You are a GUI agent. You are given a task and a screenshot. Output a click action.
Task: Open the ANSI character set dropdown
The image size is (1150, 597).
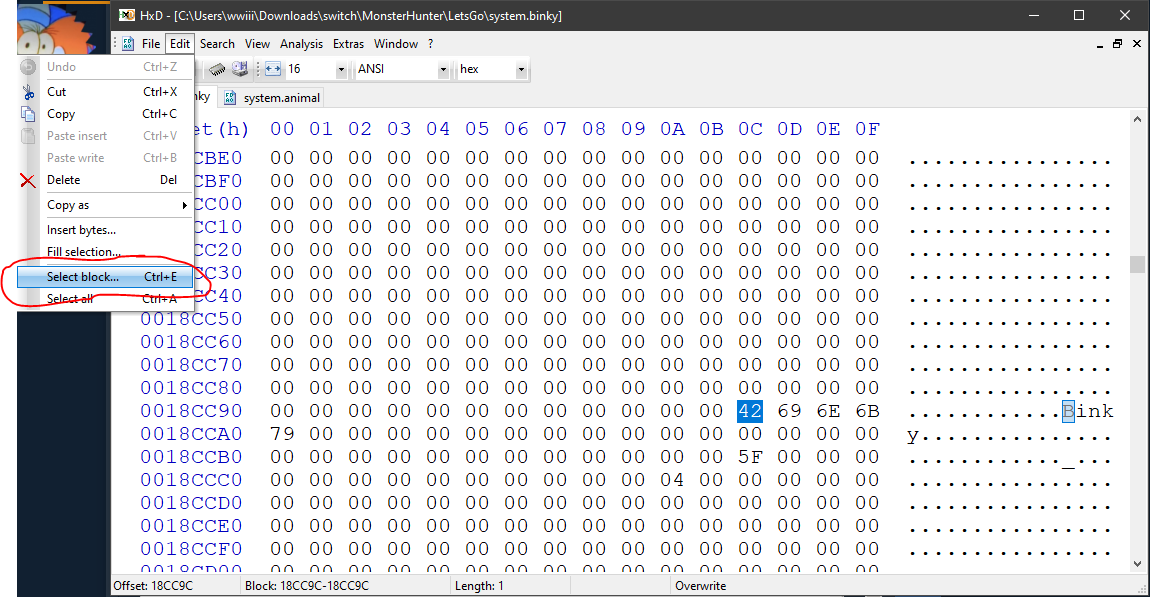coord(443,70)
